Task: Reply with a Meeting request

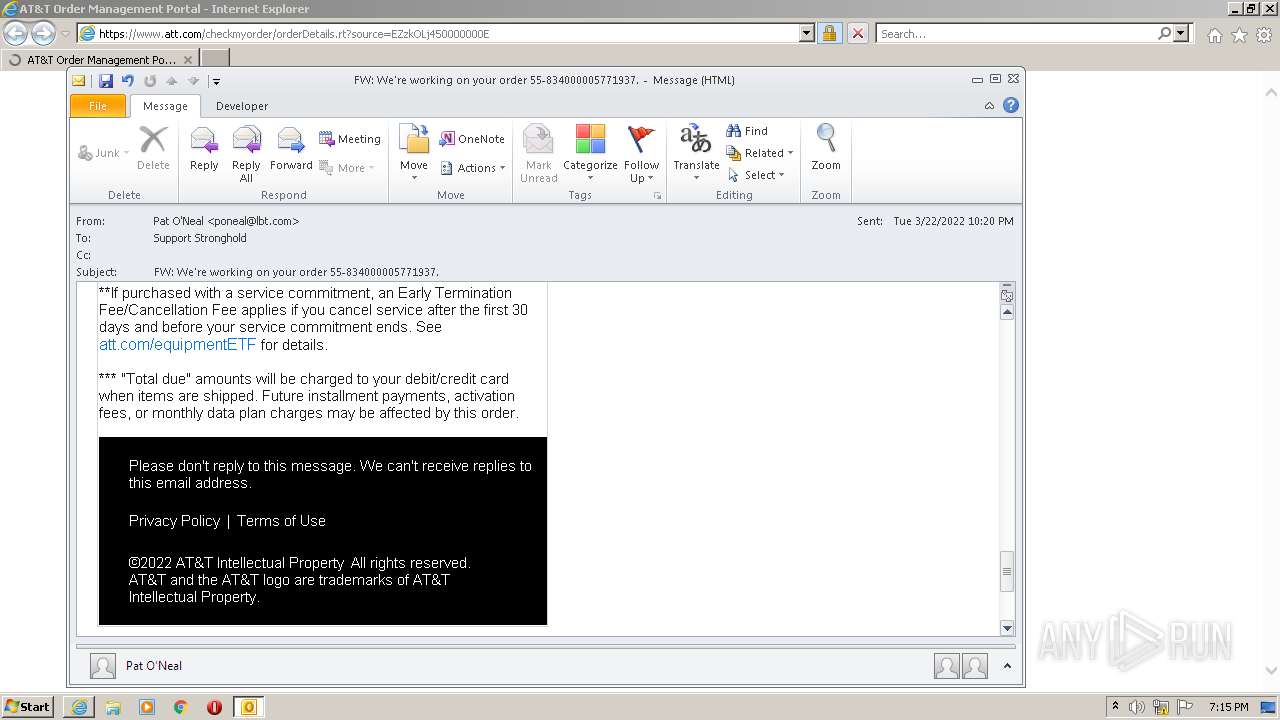Action: [x=350, y=139]
